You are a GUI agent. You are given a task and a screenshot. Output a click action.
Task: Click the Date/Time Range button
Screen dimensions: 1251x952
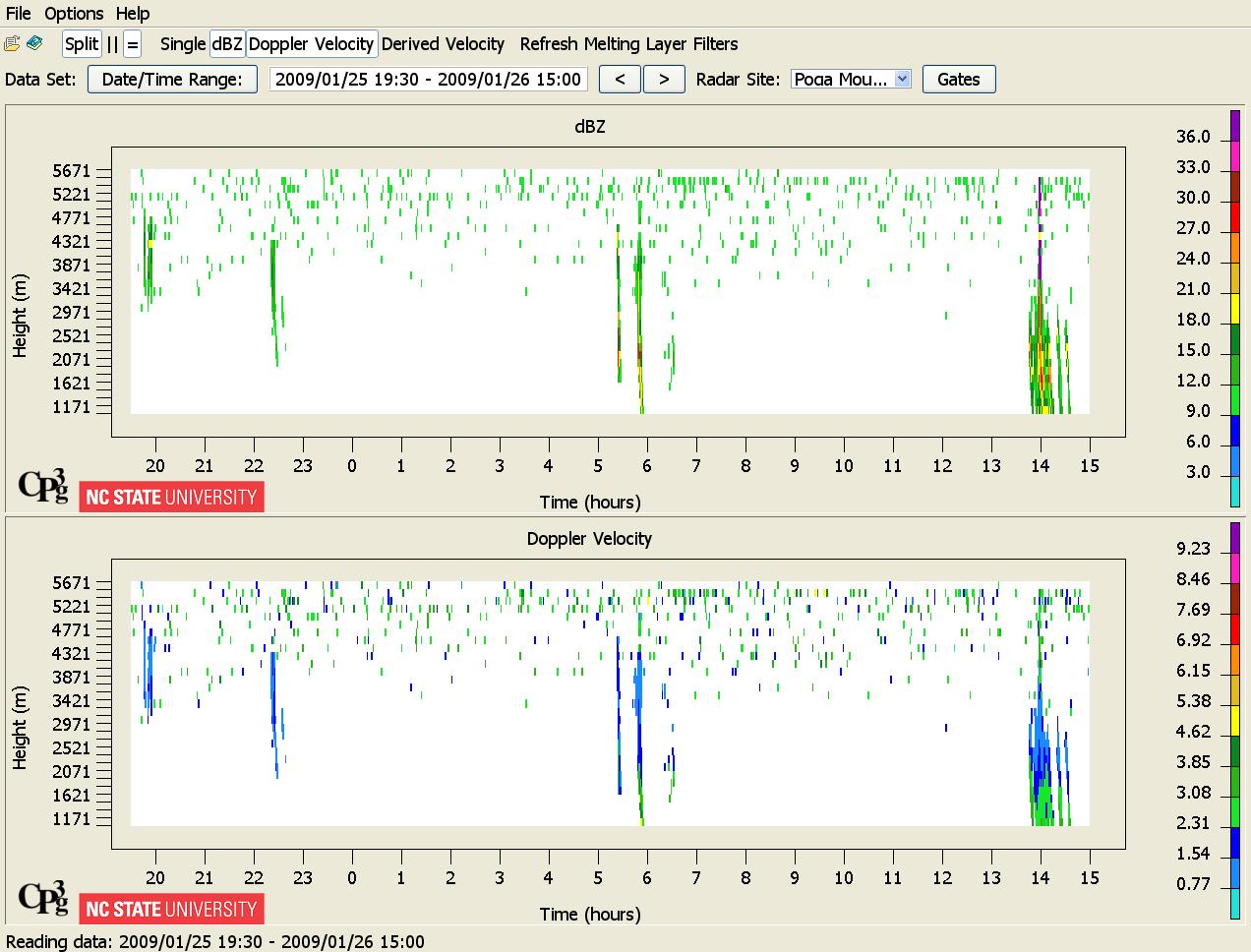coord(172,80)
